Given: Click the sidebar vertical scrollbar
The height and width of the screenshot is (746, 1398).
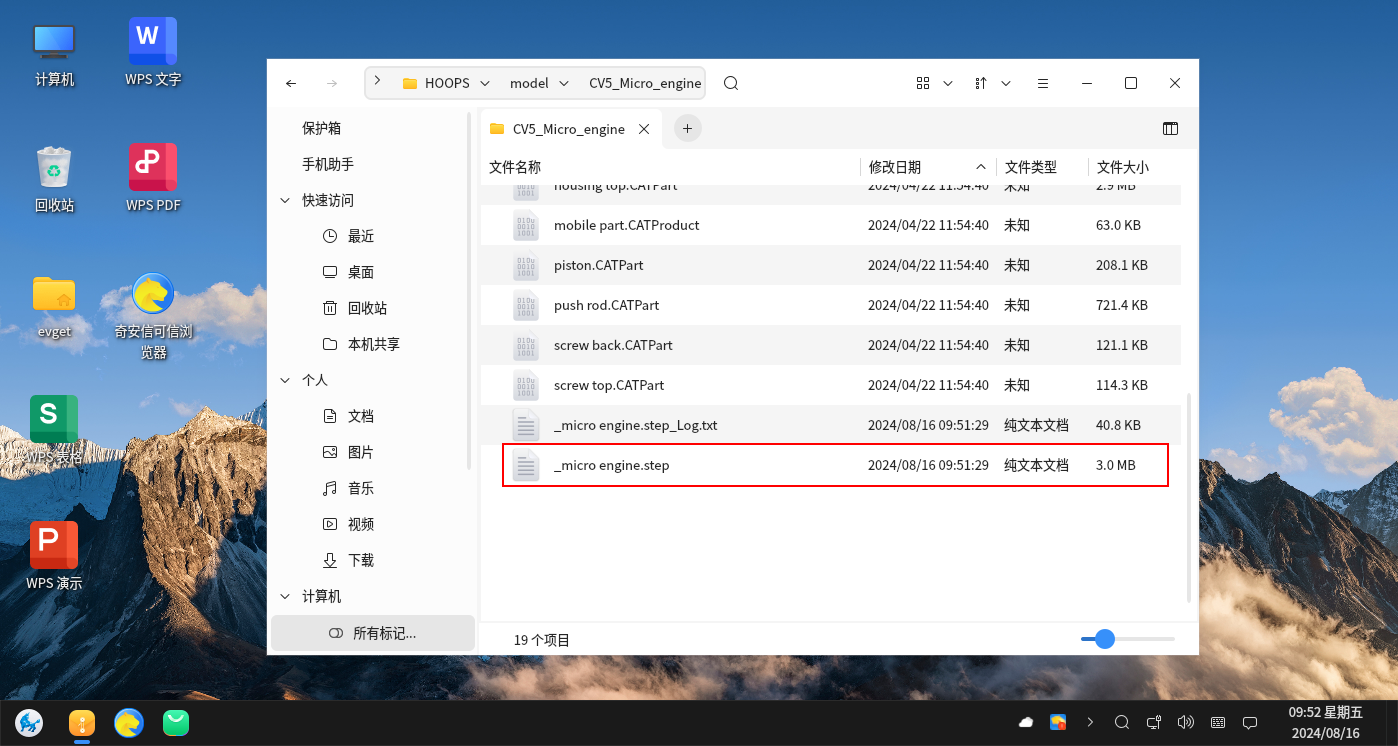Looking at the screenshot, I should (469, 290).
